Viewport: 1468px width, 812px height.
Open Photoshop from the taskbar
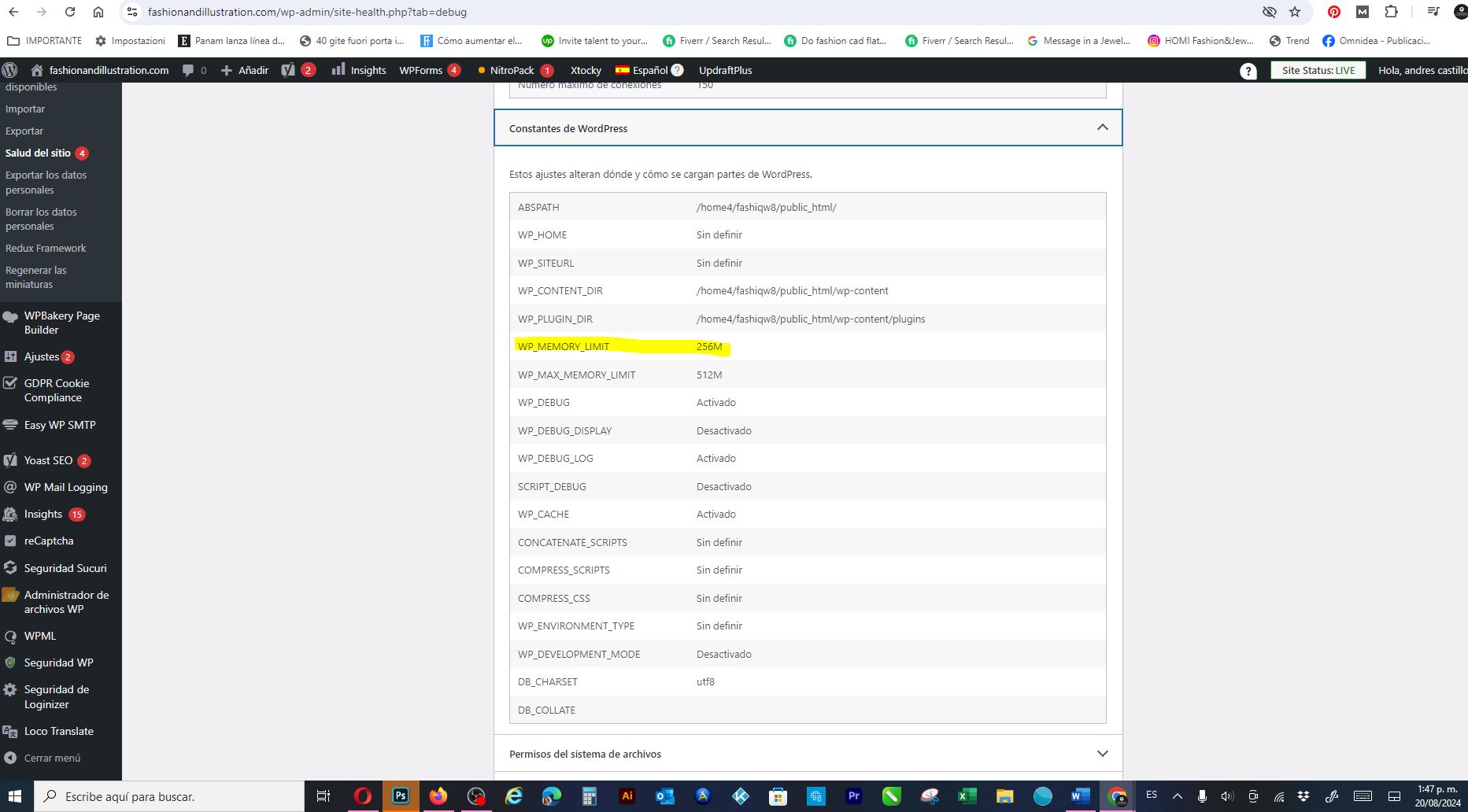401,796
